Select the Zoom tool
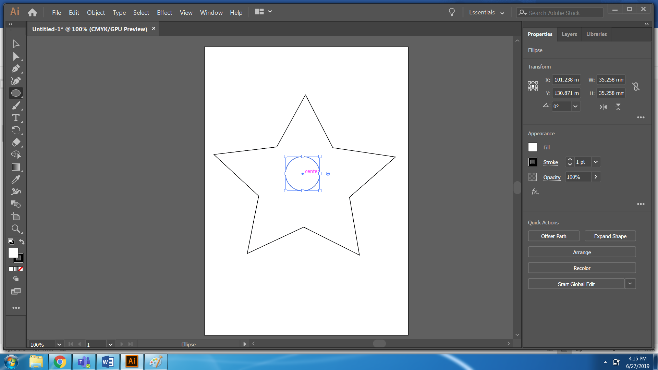This screenshot has height=370, width=658. (16, 229)
